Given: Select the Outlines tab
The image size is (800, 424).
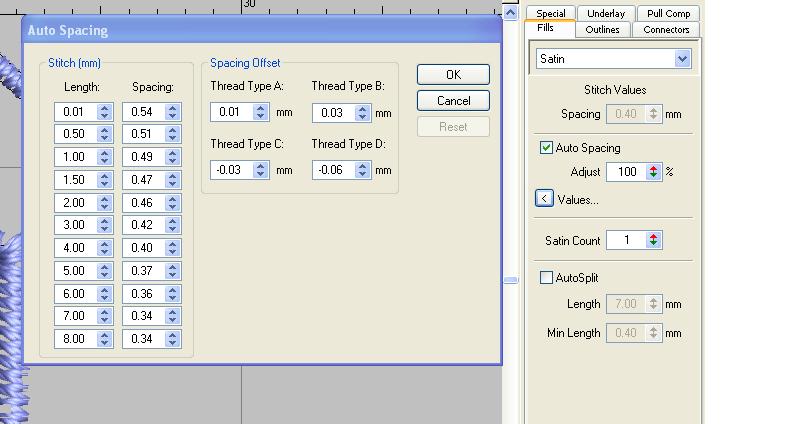Looking at the screenshot, I should pyautogui.click(x=602, y=29).
